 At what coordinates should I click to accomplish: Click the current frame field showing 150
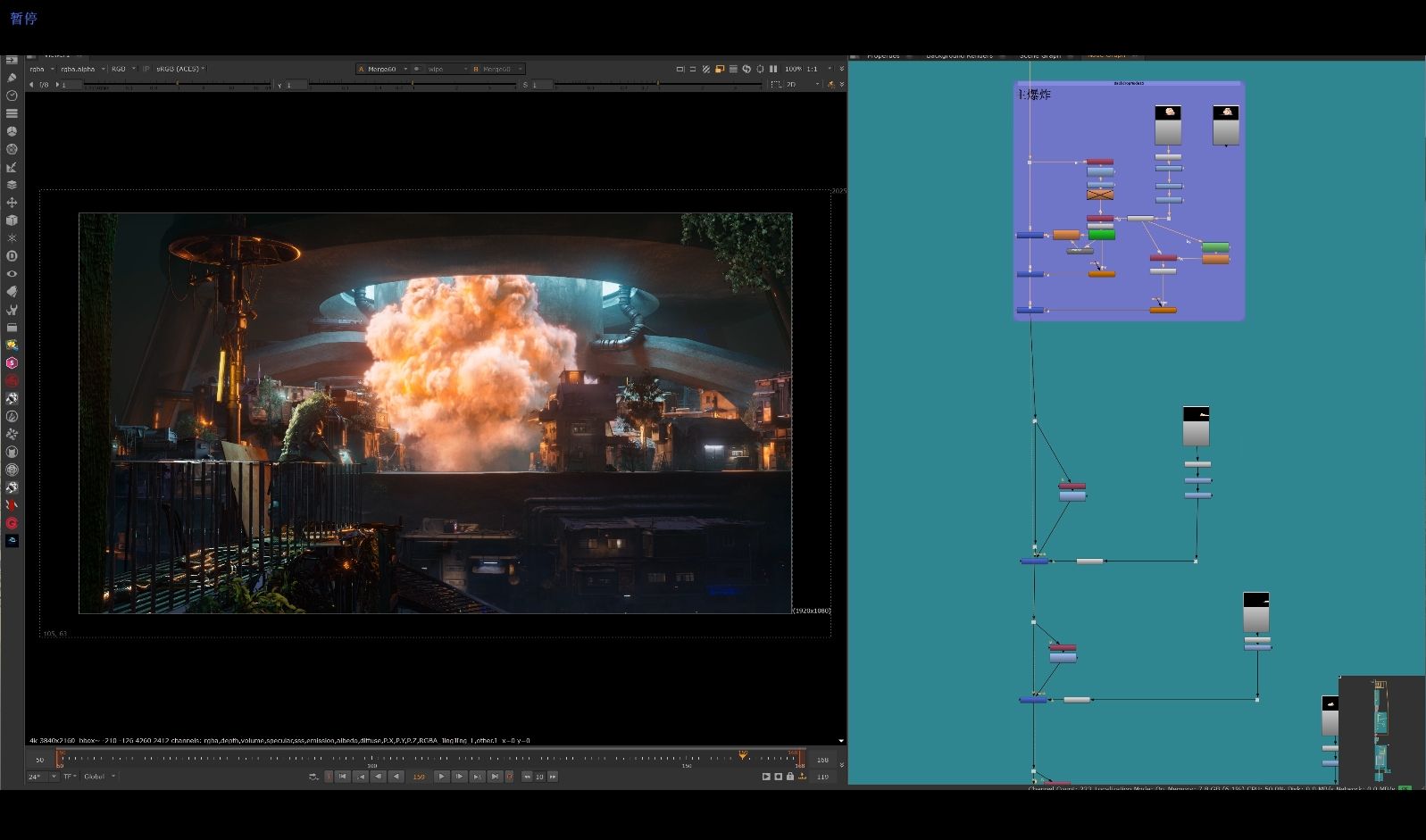[x=420, y=777]
